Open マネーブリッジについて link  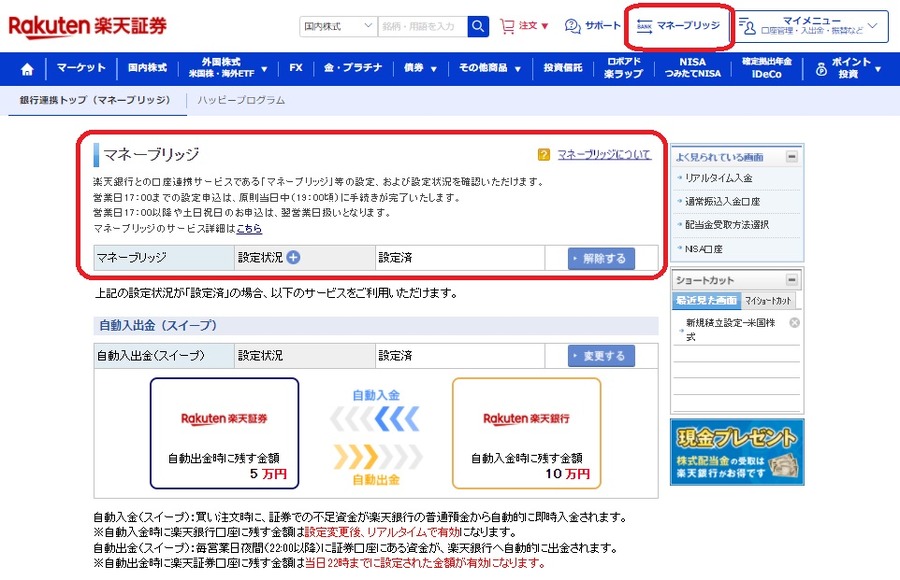coord(604,154)
